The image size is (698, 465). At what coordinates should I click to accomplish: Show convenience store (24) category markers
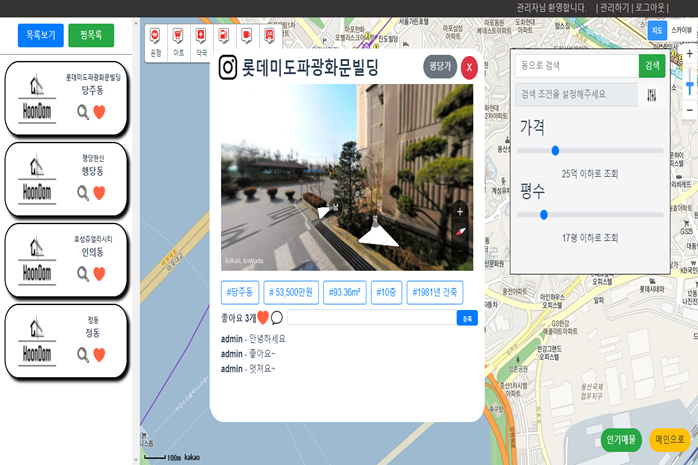pos(269,36)
